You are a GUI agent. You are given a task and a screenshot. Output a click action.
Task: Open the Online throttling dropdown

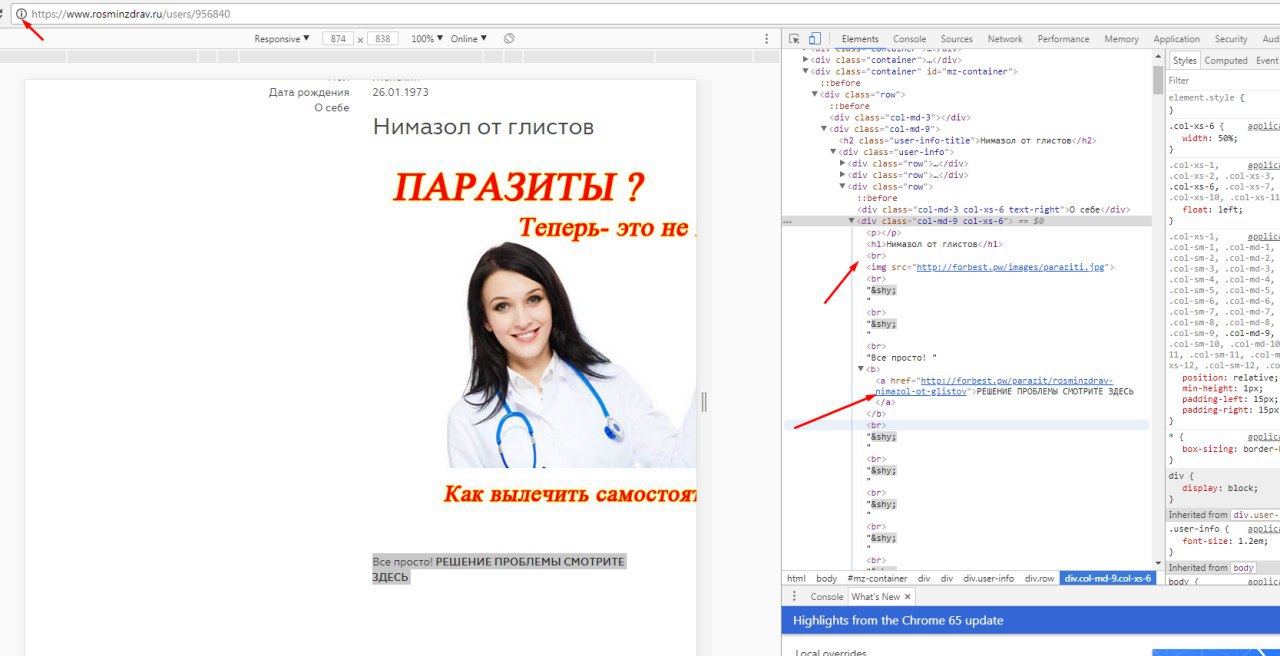(x=469, y=38)
